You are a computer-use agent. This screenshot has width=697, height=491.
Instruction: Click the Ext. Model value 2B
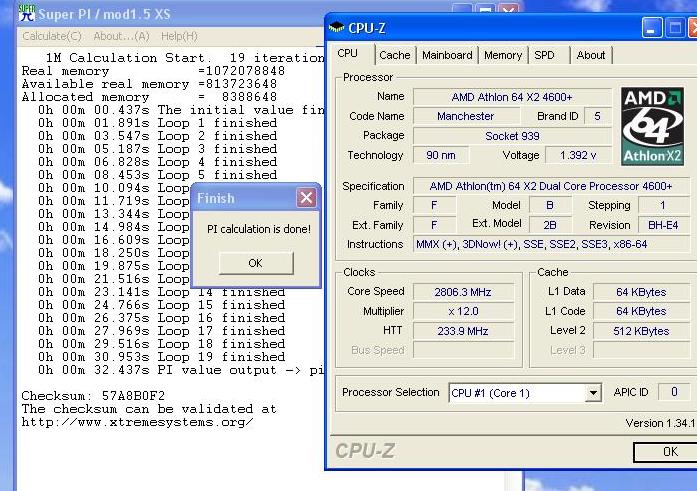coord(550,225)
